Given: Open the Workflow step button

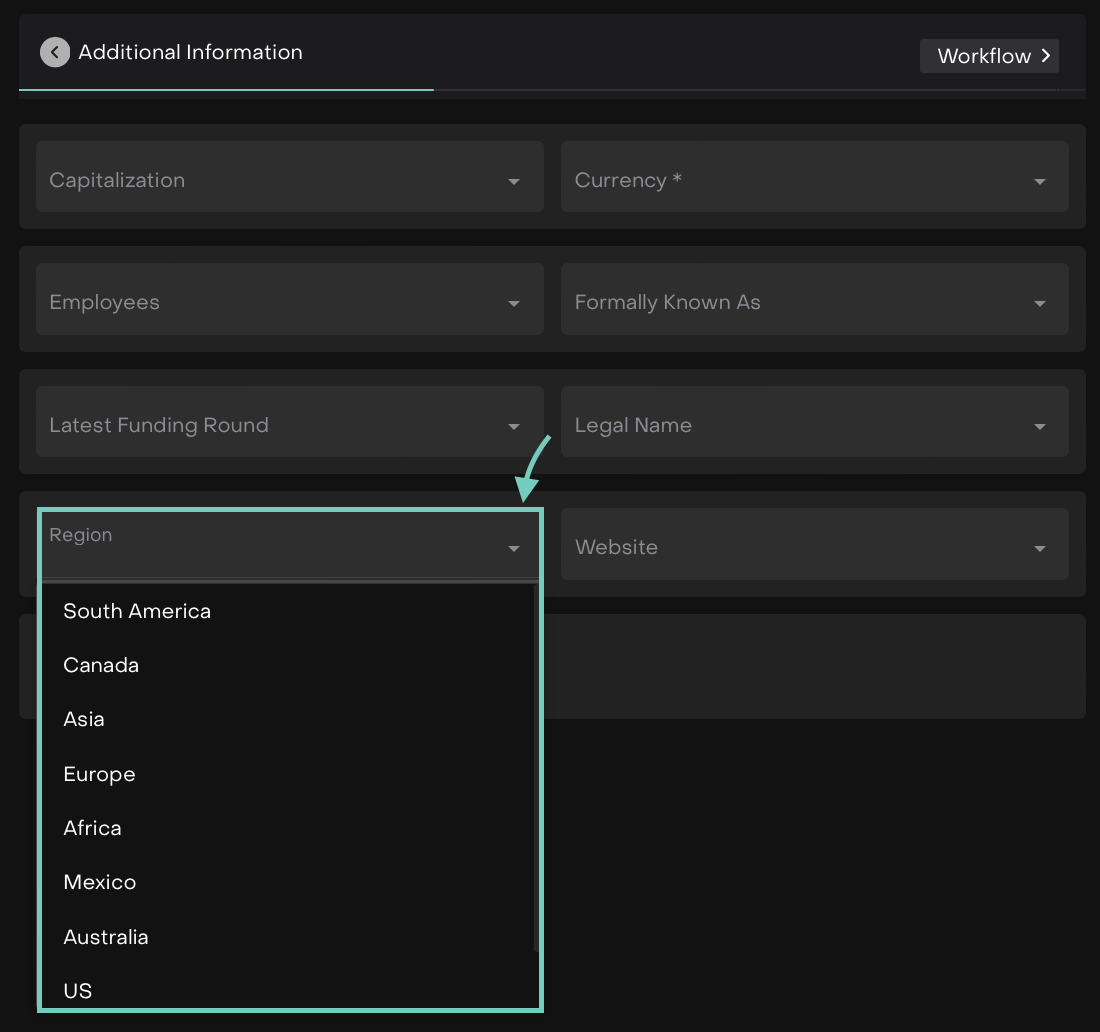Looking at the screenshot, I should coord(988,56).
